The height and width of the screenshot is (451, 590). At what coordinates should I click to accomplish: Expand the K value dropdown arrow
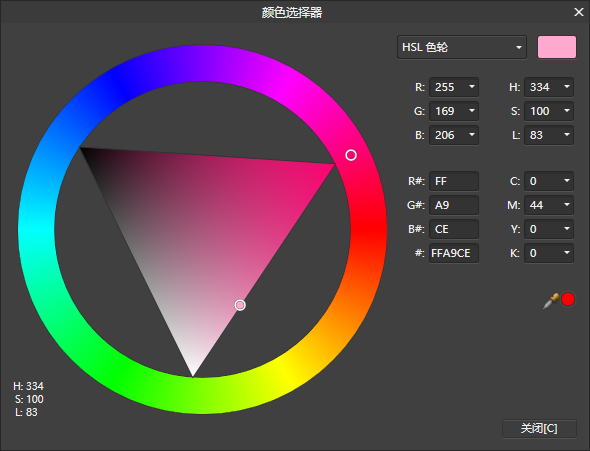[x=567, y=253]
